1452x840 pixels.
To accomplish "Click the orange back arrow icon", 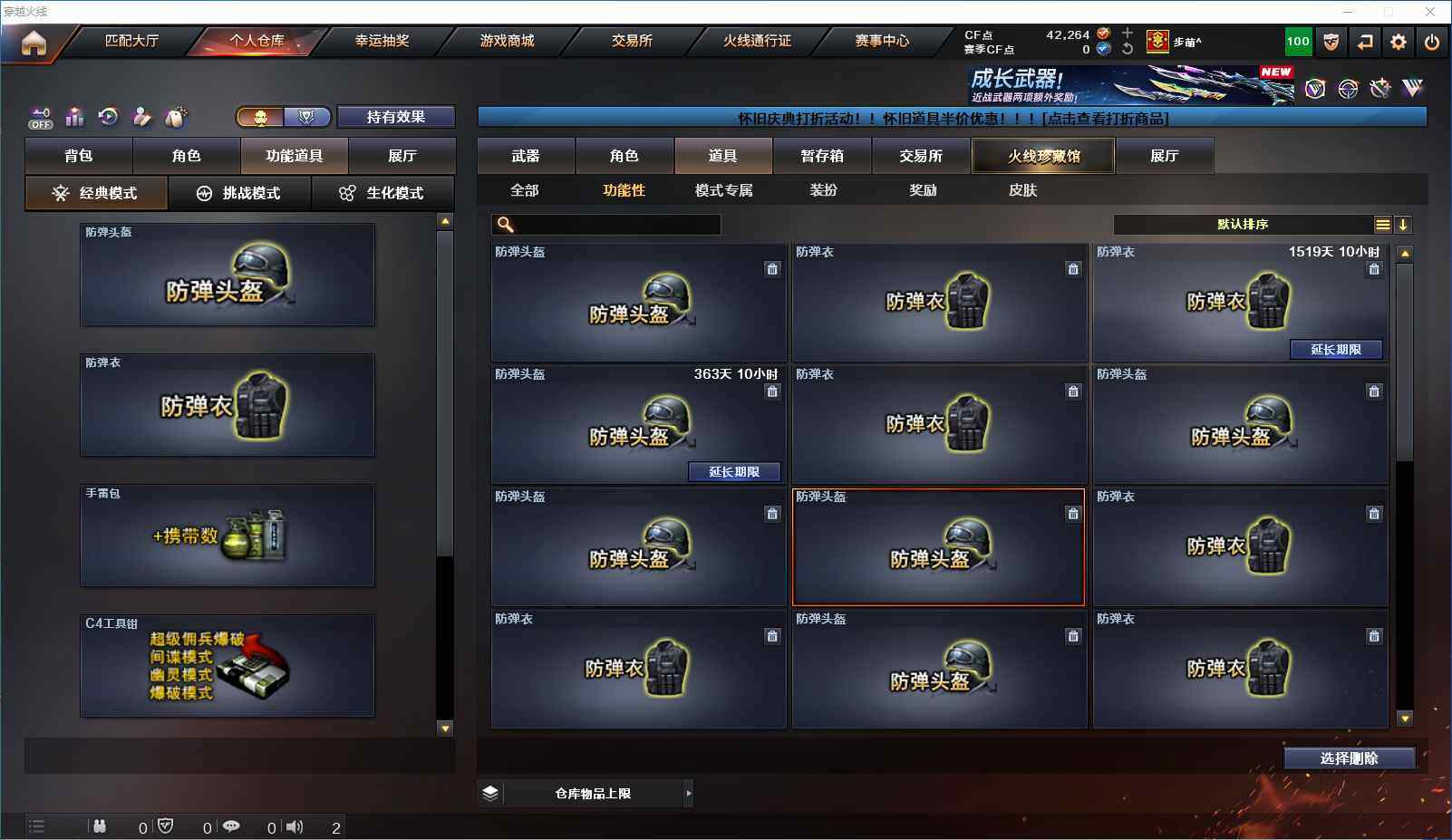I will (1365, 42).
